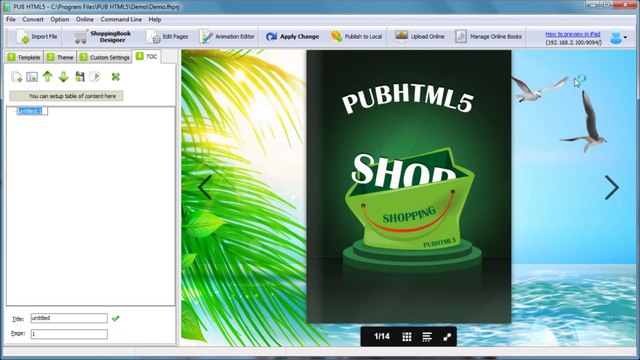Confirm title with green checkmark
This screenshot has height=360, width=640.
point(116,318)
